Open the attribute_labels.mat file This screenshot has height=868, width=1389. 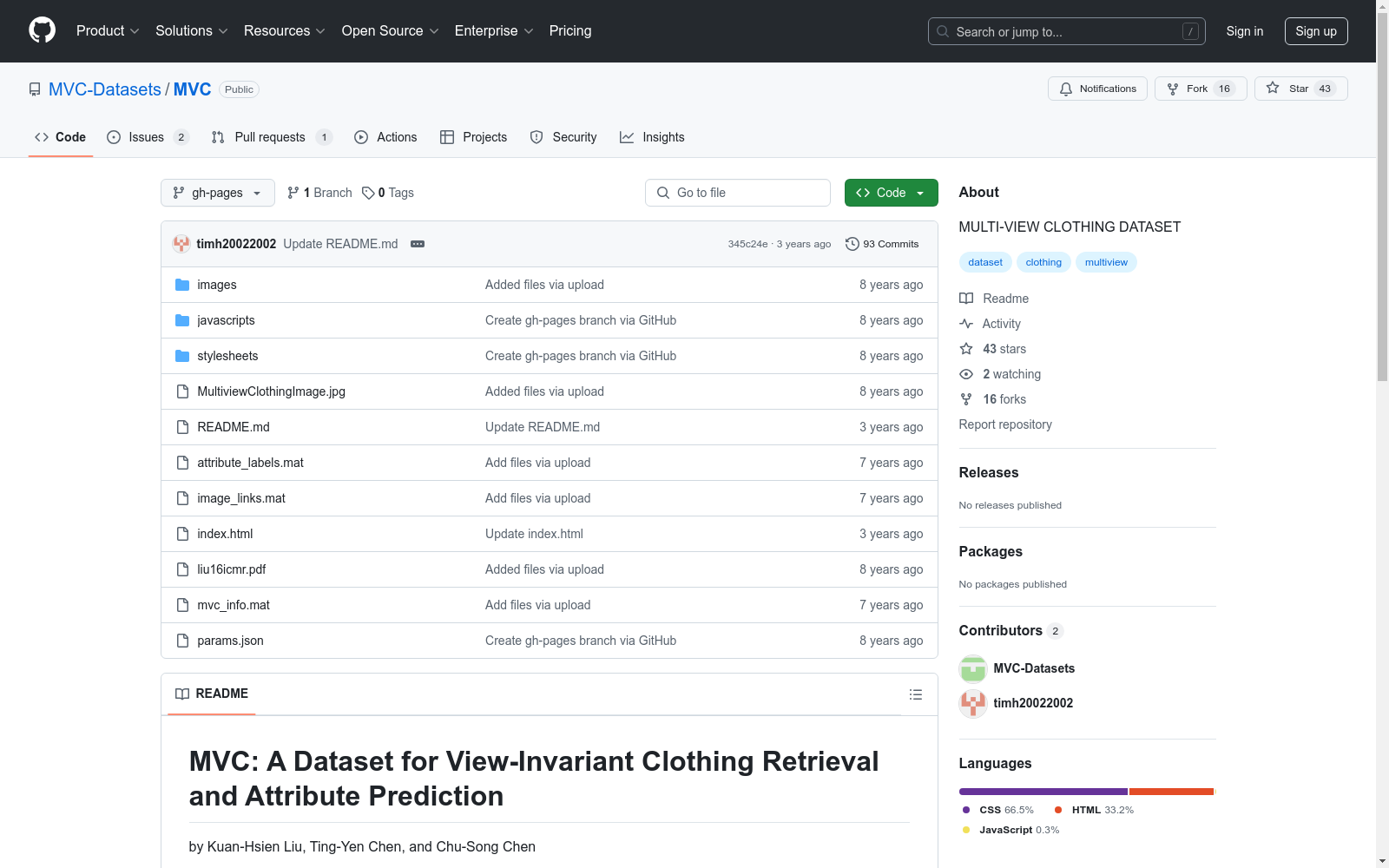click(x=250, y=463)
